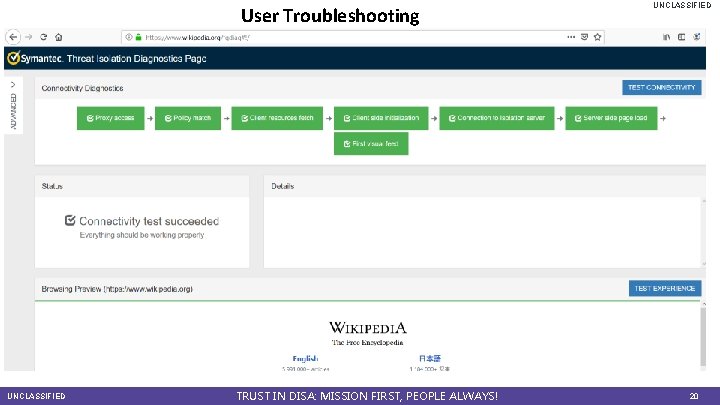The height and width of the screenshot is (405, 720).
Task: Toggle the browser sidebar icon
Action: click(681, 37)
